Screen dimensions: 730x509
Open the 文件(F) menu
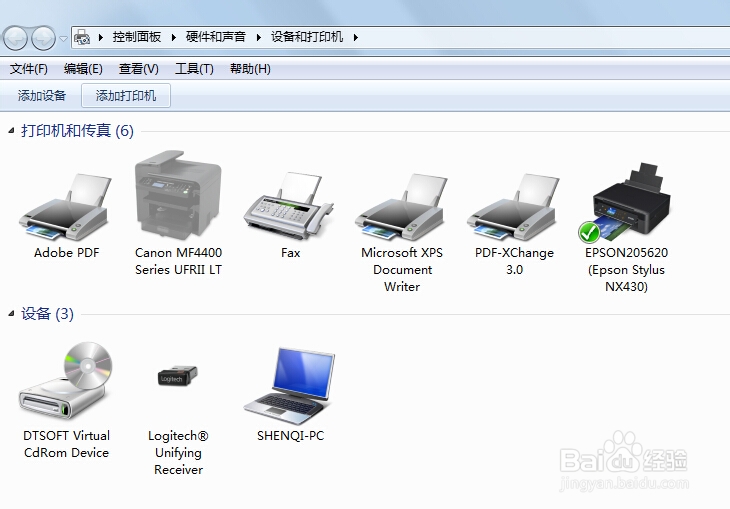pyautogui.click(x=29, y=69)
